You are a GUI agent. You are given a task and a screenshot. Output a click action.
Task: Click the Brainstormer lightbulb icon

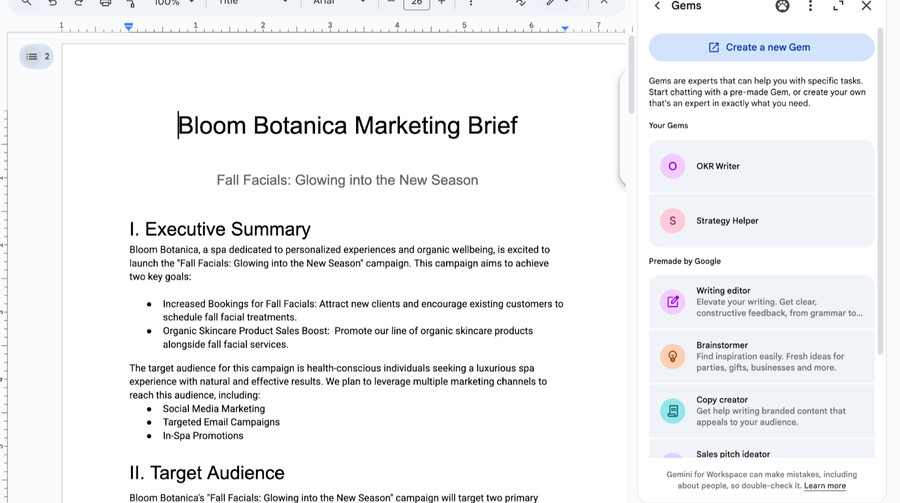coord(673,356)
